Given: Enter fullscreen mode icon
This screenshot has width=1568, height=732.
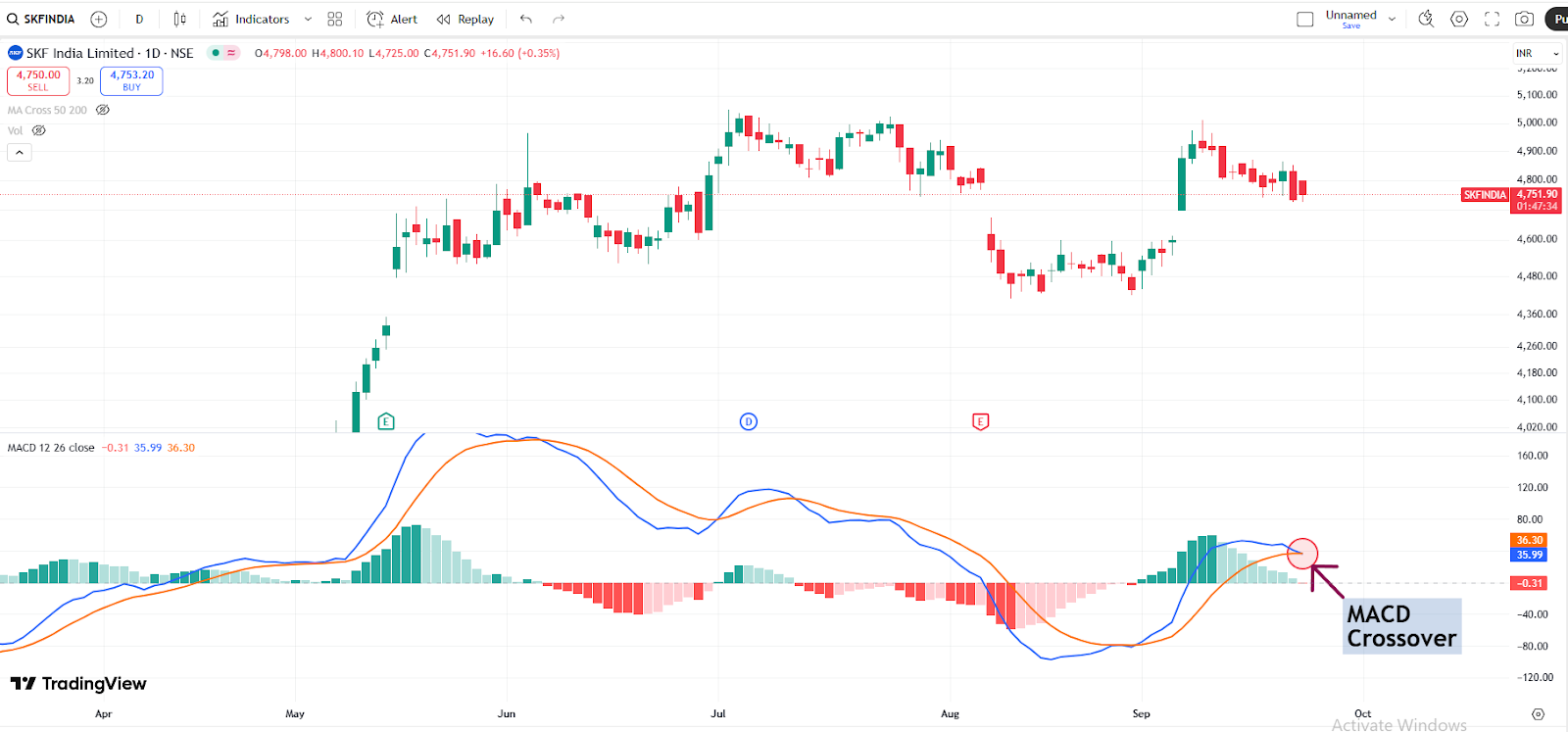Looking at the screenshot, I should coord(1492,19).
